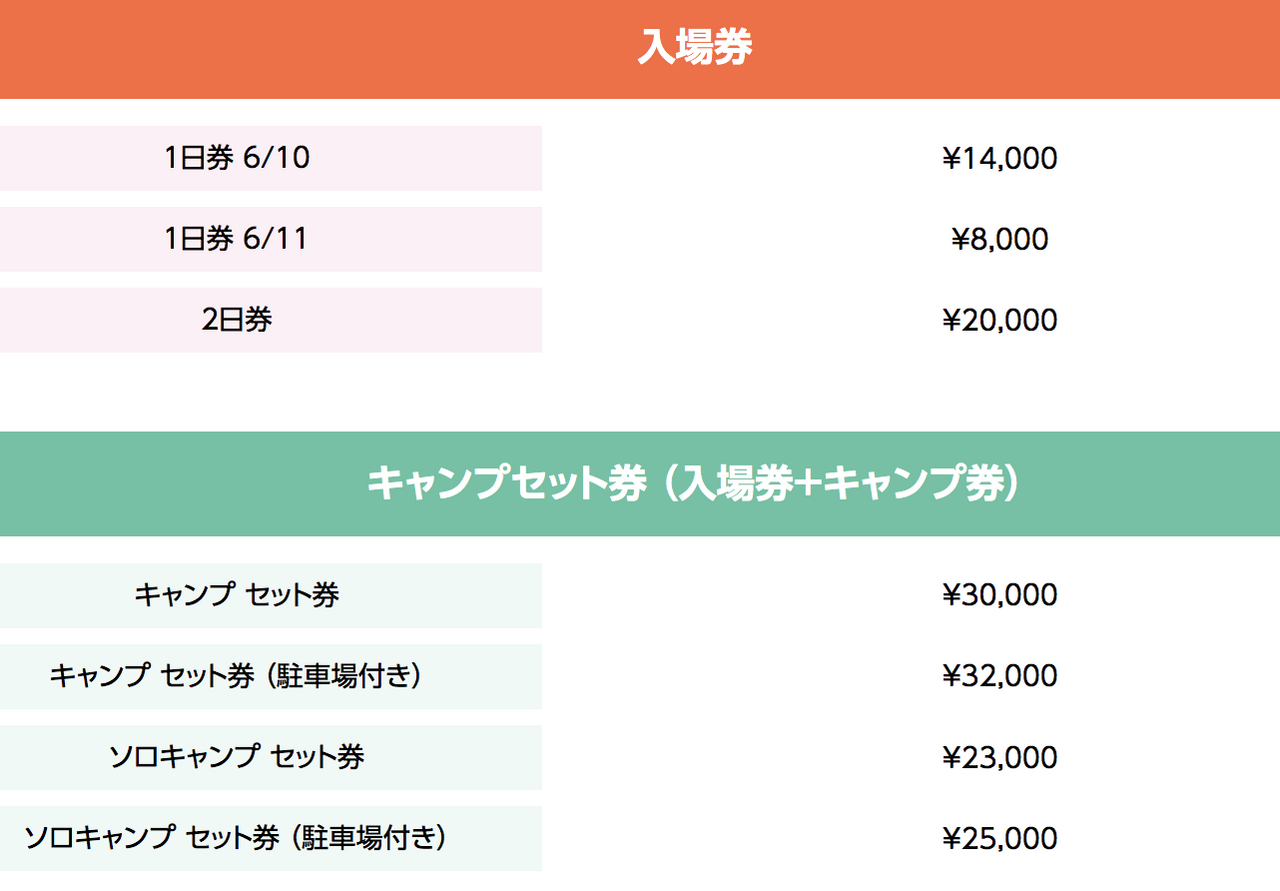Image resolution: width=1280 pixels, height=891 pixels.
Task: Select the ソロキャンプ セット券 row
Action: [x=271, y=757]
